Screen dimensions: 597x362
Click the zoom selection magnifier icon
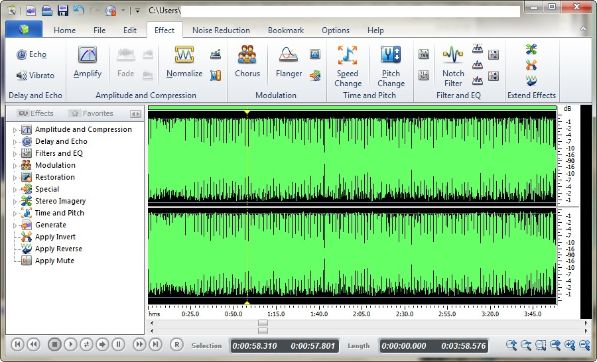tap(541, 345)
